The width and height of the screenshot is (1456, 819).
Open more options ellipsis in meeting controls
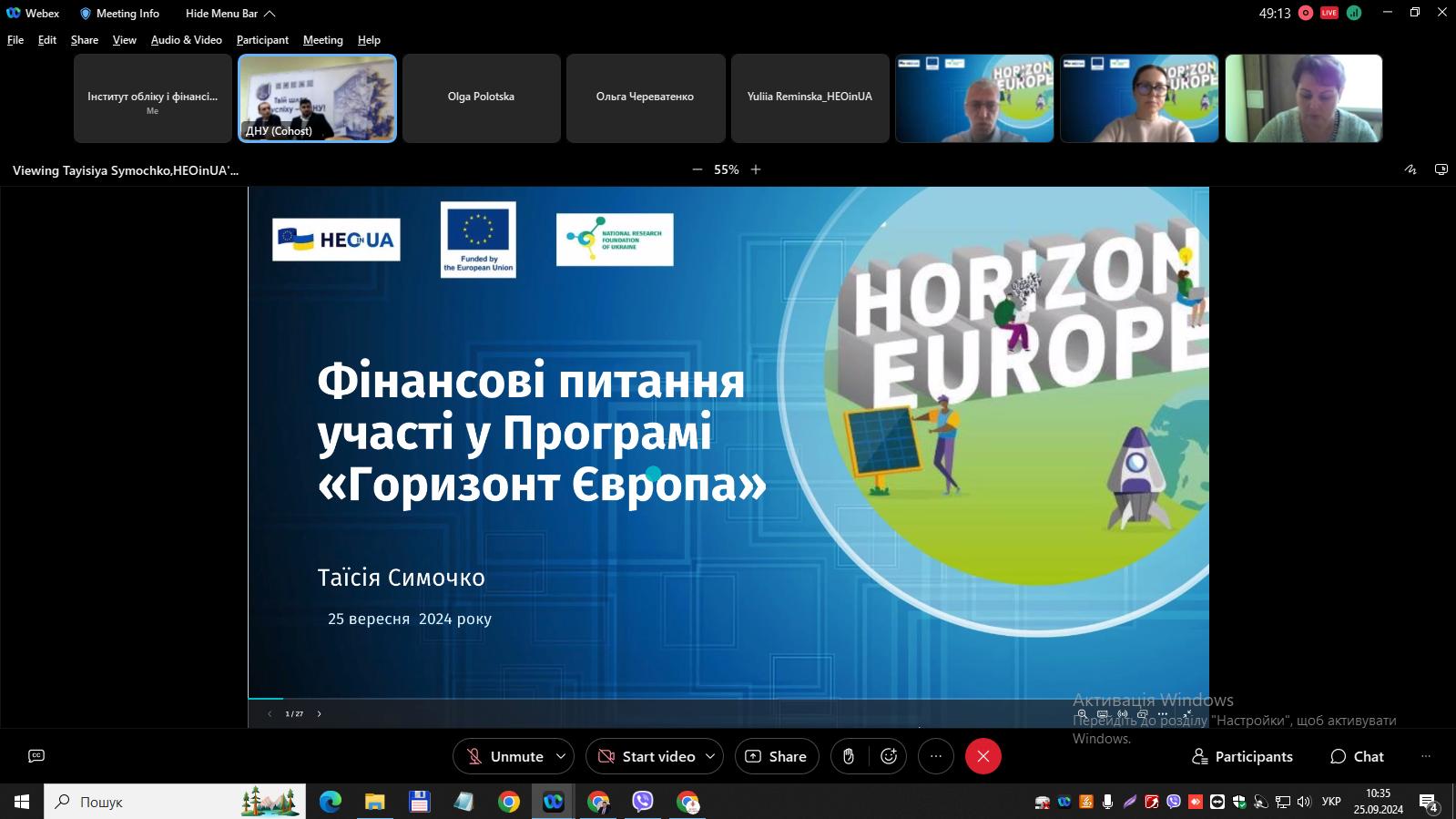point(936,756)
